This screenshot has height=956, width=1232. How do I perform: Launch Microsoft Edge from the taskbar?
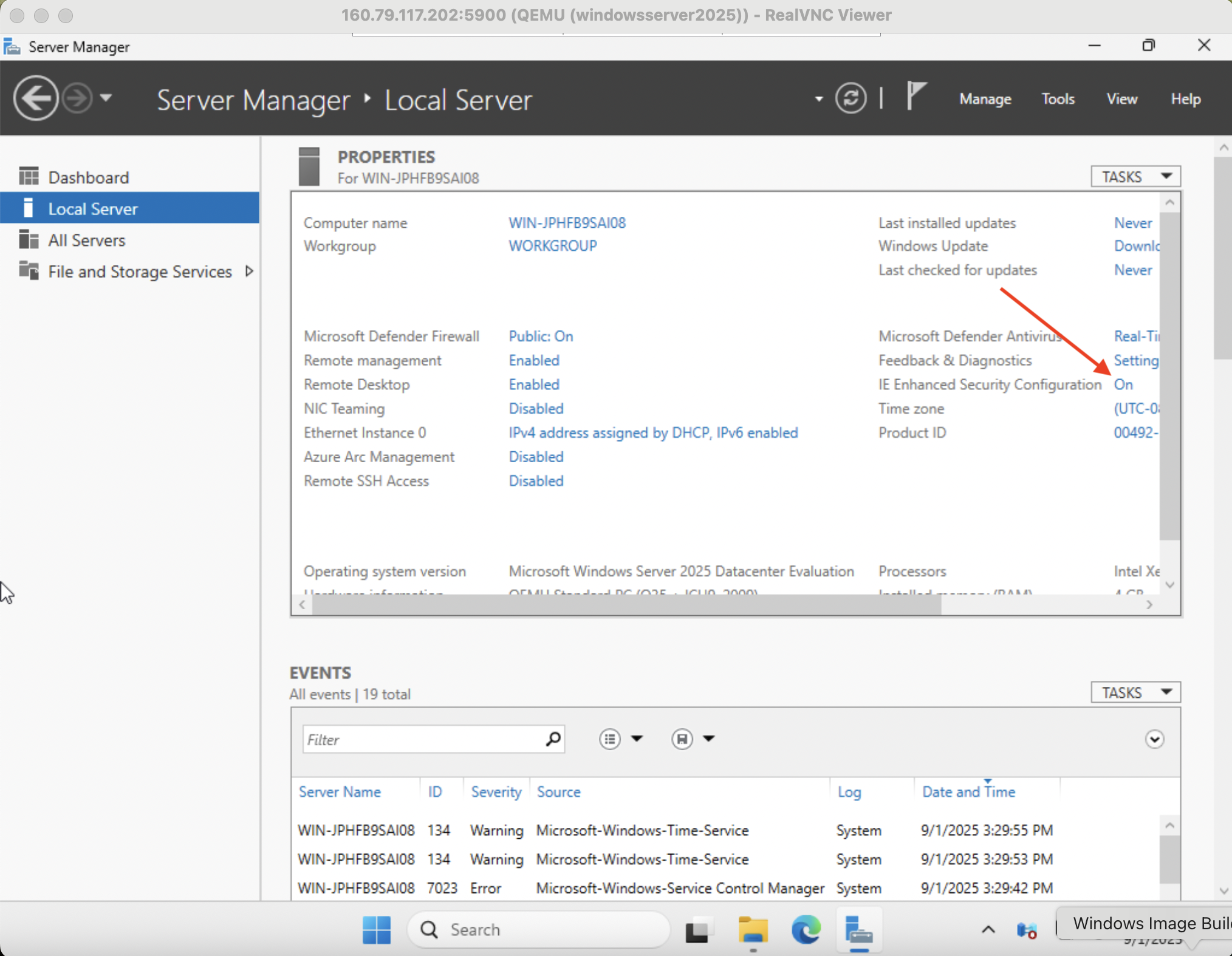(806, 930)
